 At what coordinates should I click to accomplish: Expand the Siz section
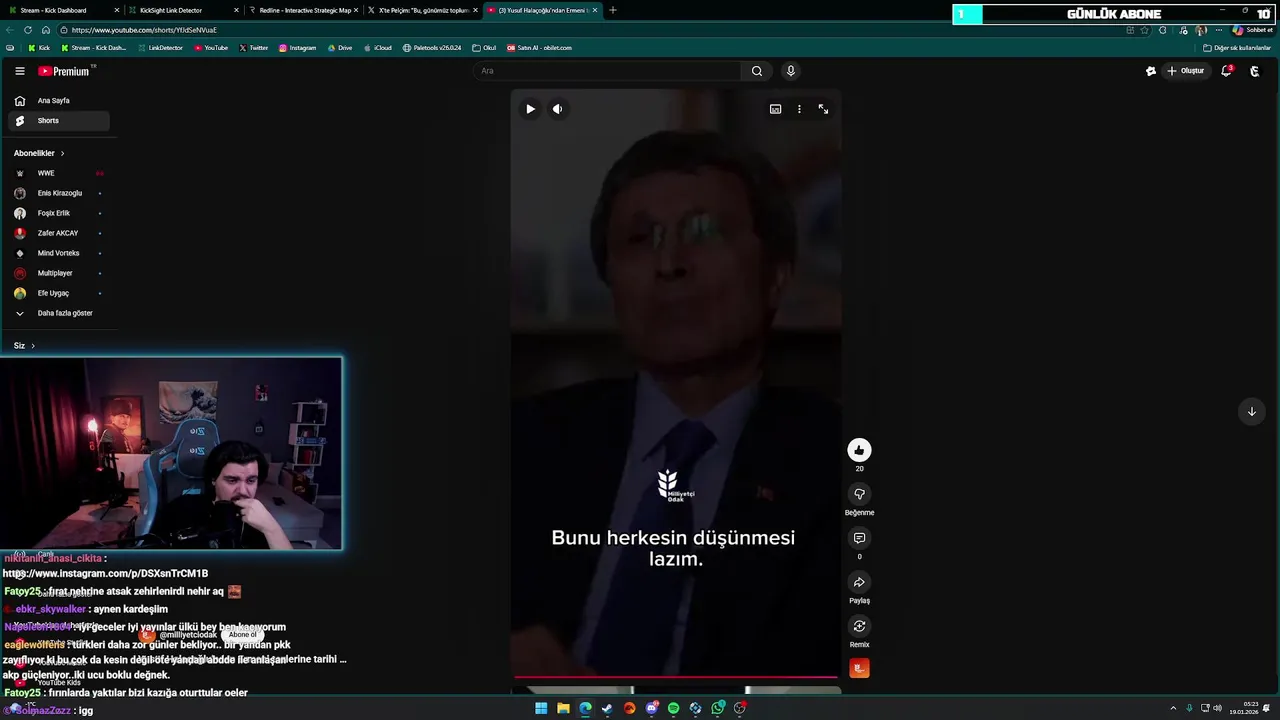[x=24, y=346]
